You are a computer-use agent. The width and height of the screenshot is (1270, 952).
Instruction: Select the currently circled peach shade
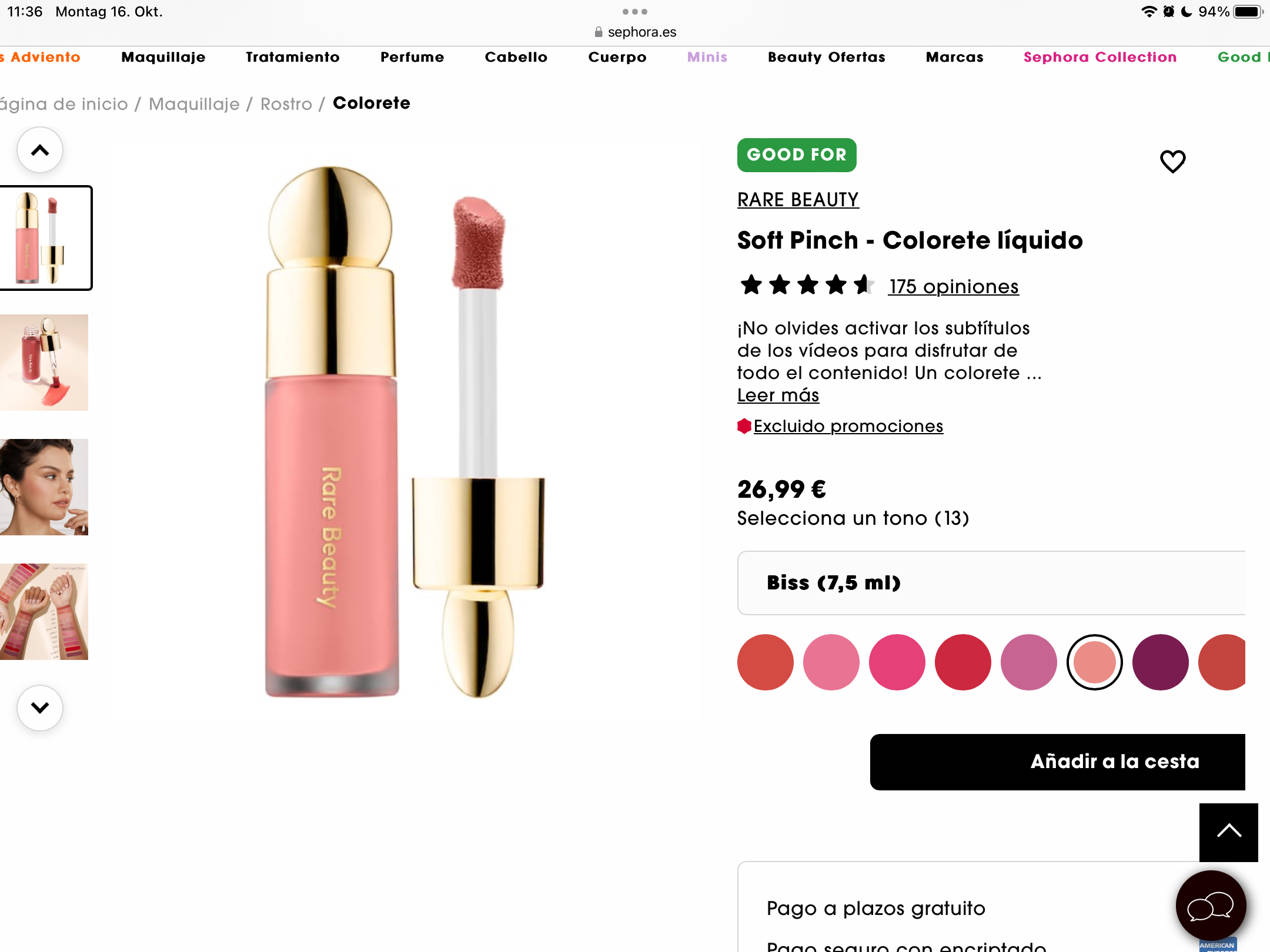click(x=1095, y=662)
